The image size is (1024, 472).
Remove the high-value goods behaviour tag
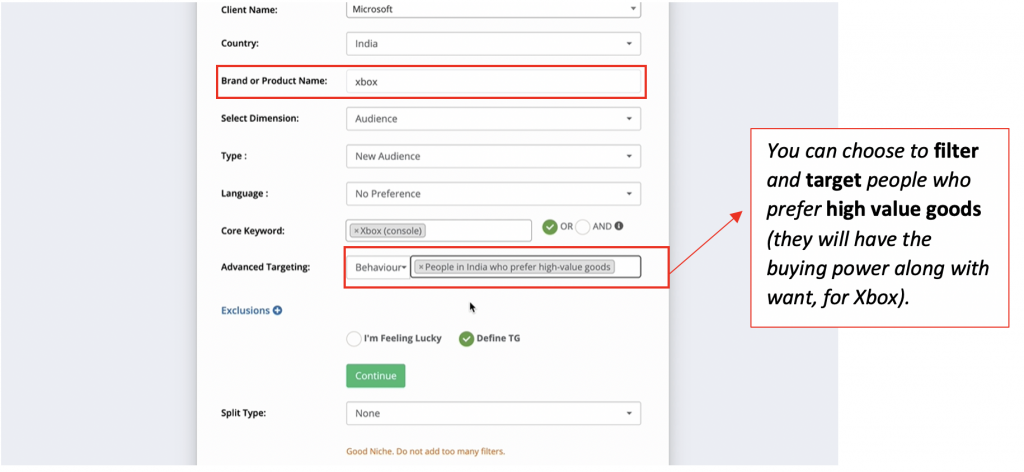pyautogui.click(x=421, y=266)
